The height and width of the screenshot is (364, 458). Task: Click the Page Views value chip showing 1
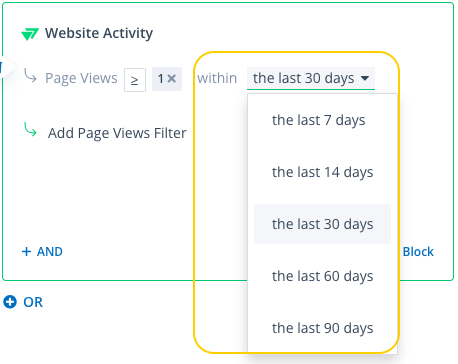coord(167,79)
